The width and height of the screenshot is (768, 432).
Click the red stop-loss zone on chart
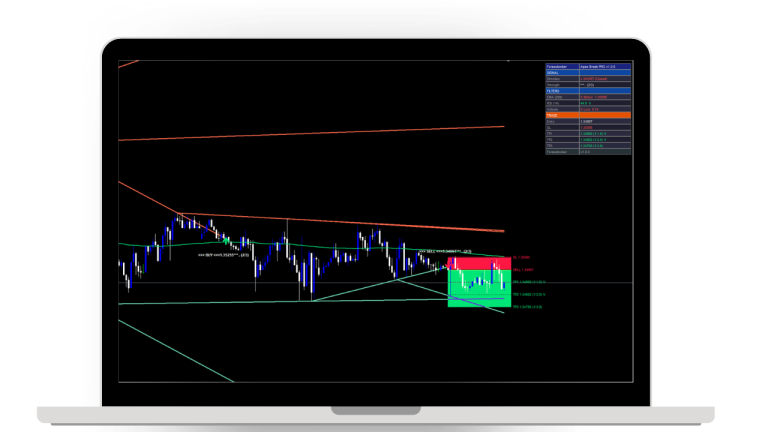pyautogui.click(x=479, y=264)
